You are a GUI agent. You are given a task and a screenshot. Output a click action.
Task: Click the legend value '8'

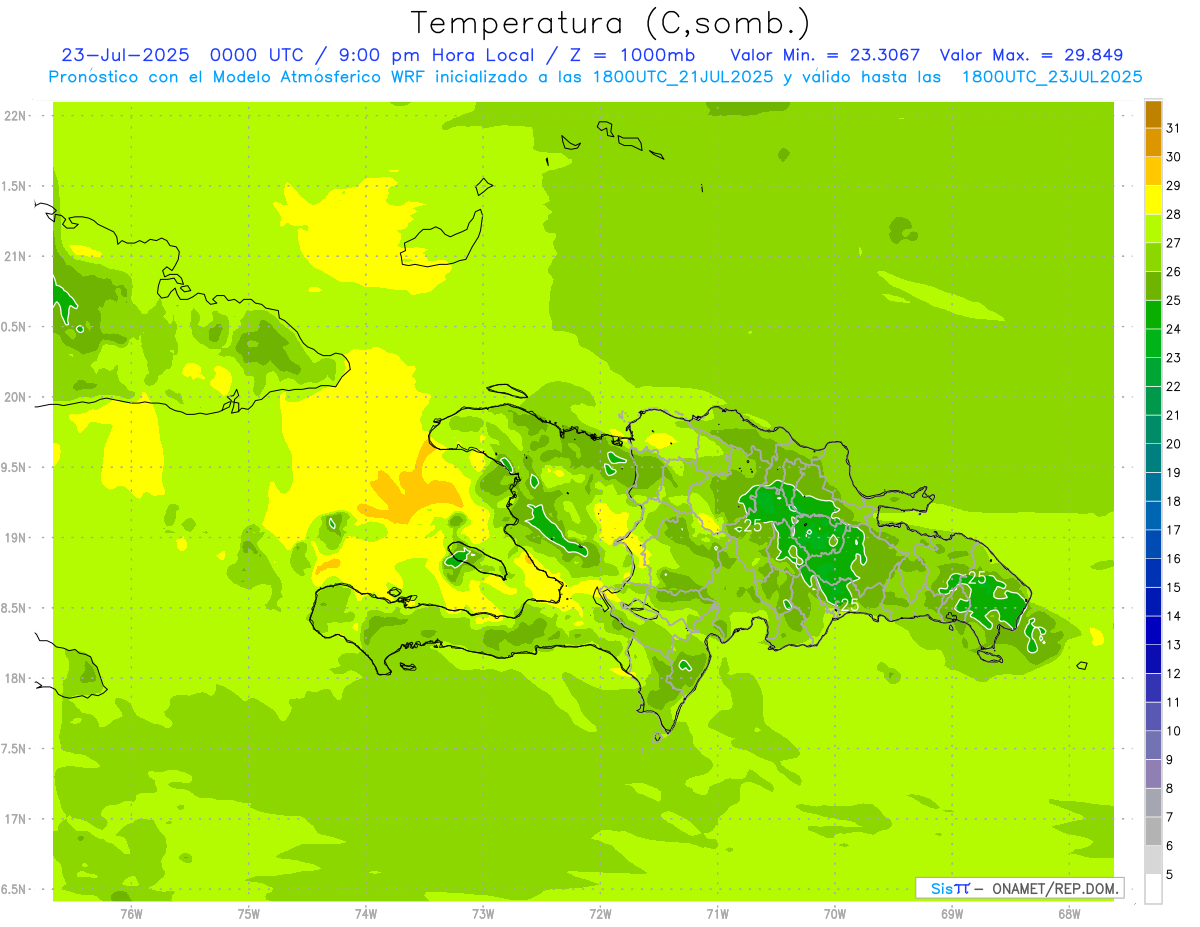[1170, 788]
